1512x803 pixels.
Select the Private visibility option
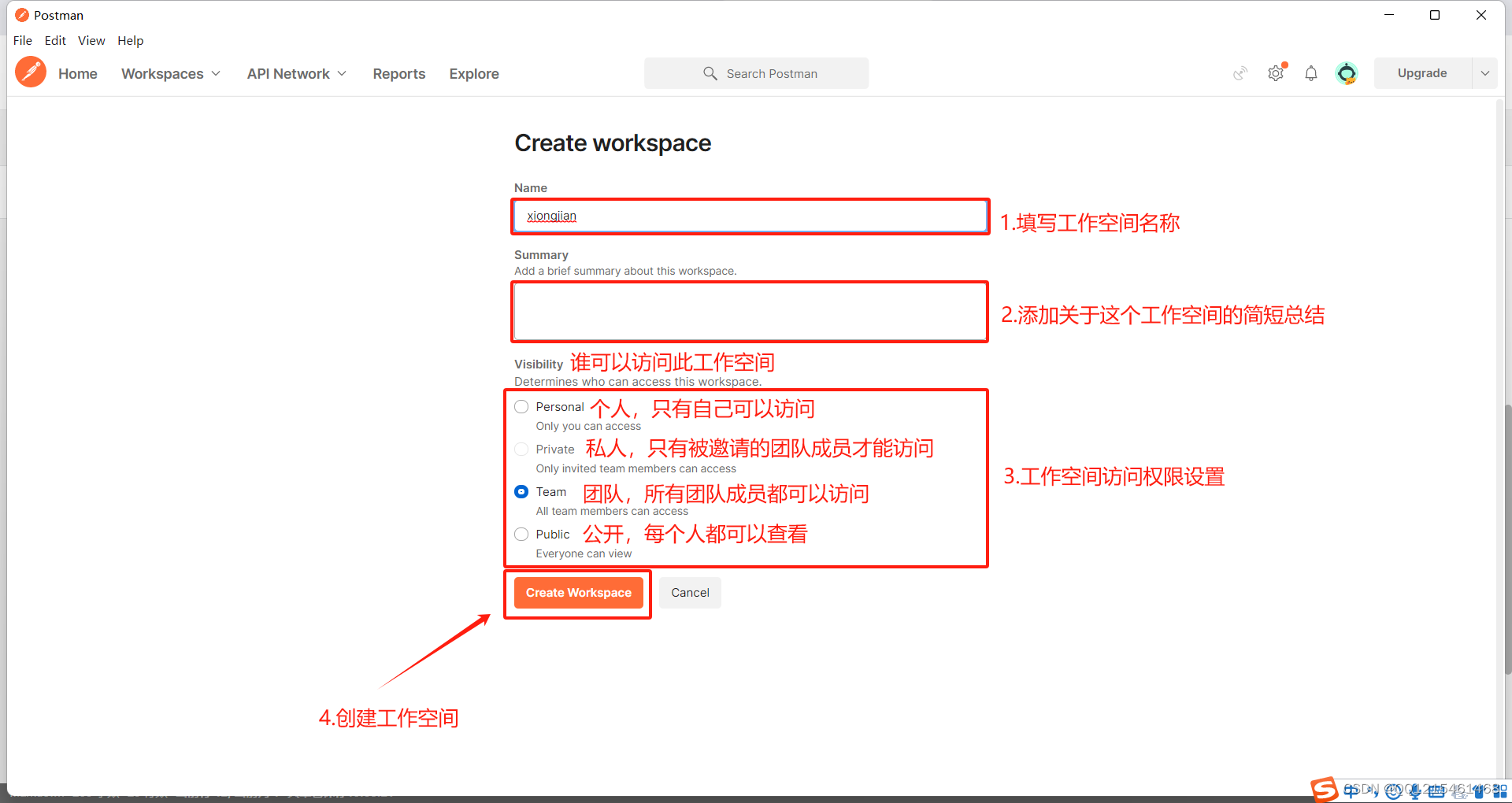[521, 450]
